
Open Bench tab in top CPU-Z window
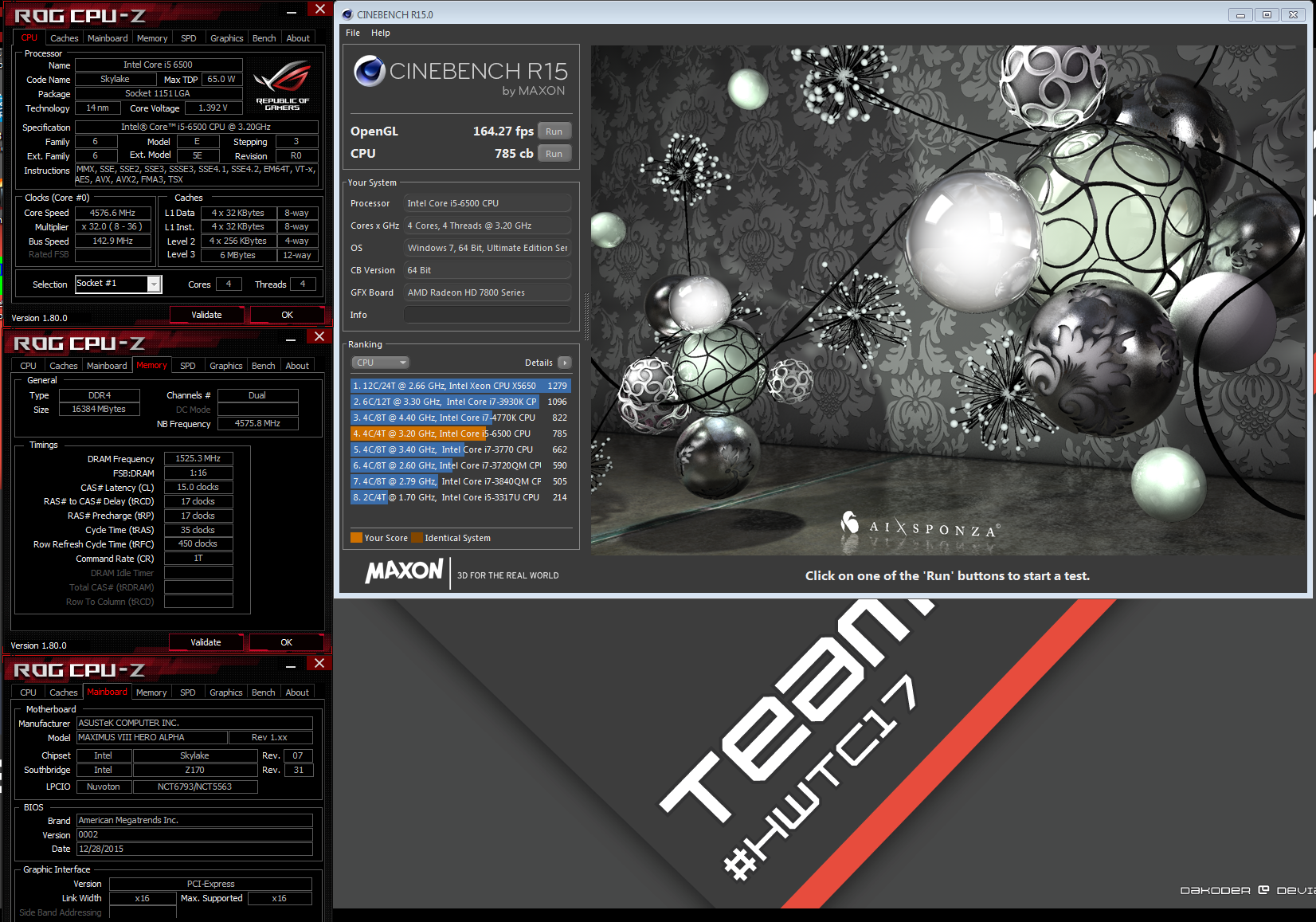(x=264, y=38)
